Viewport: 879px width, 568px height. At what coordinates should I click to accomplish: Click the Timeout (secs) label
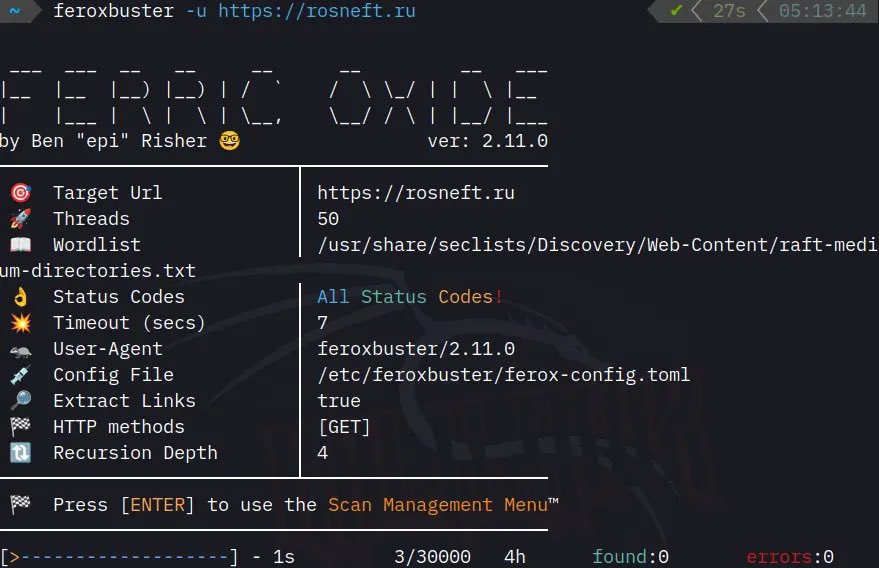[129, 323]
